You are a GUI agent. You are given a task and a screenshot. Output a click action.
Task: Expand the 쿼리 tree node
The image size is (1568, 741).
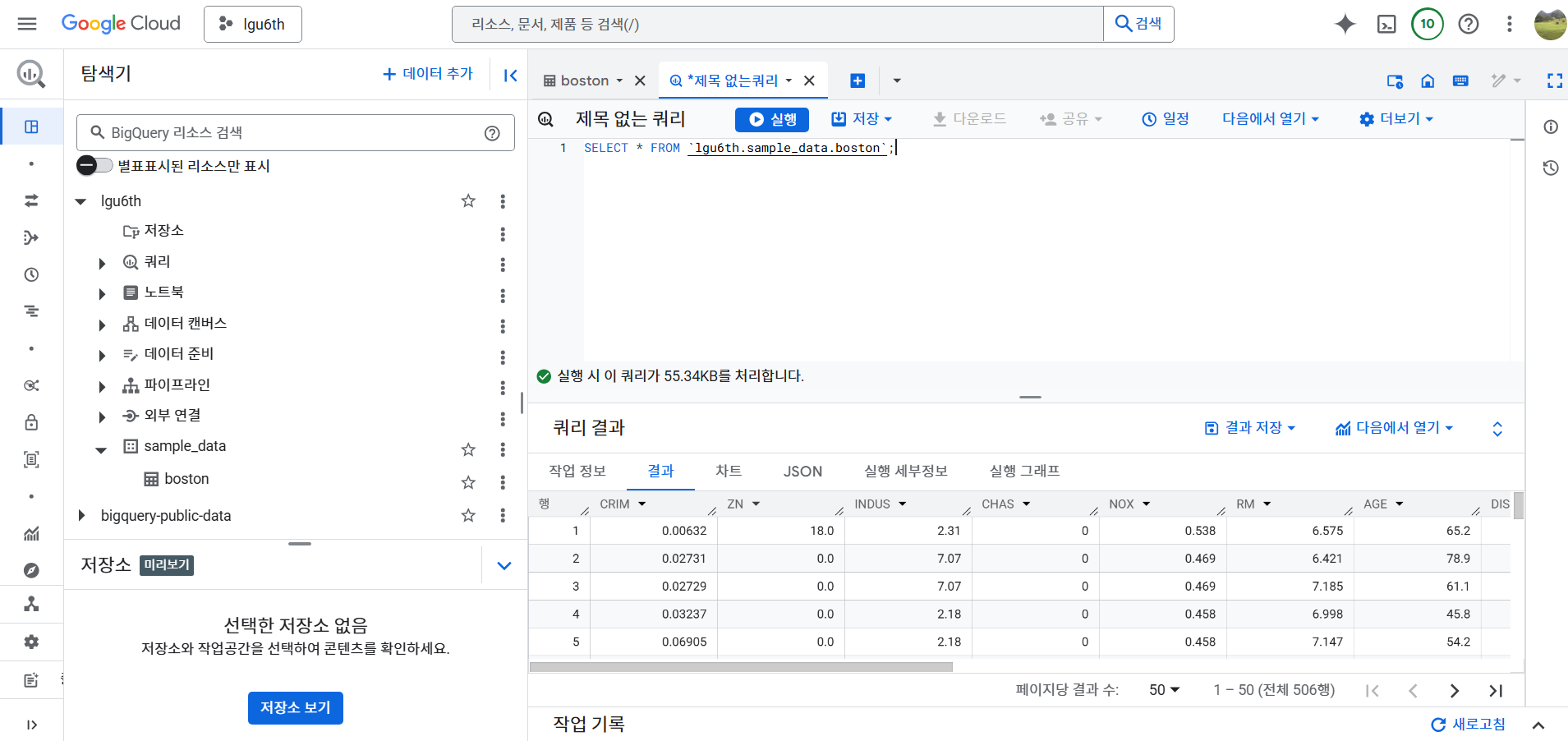102,264
